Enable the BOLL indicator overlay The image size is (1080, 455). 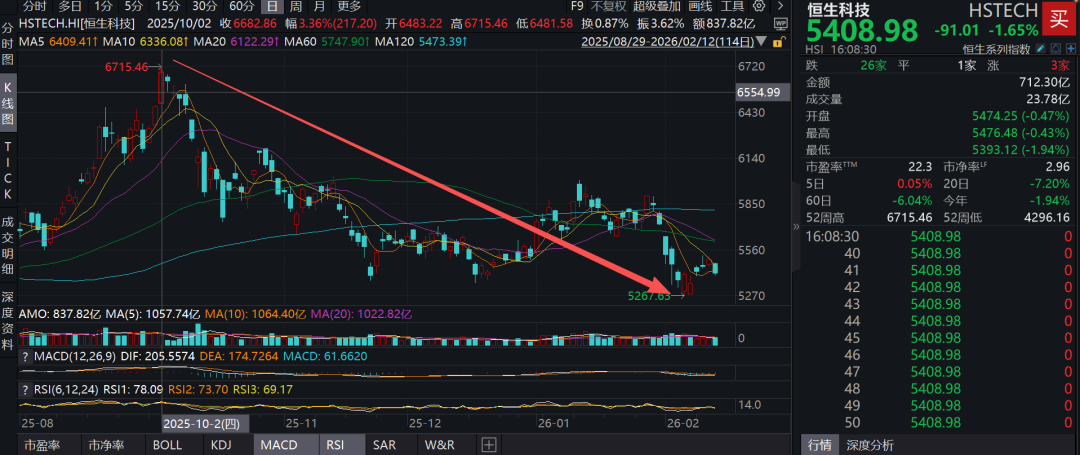tap(165, 445)
